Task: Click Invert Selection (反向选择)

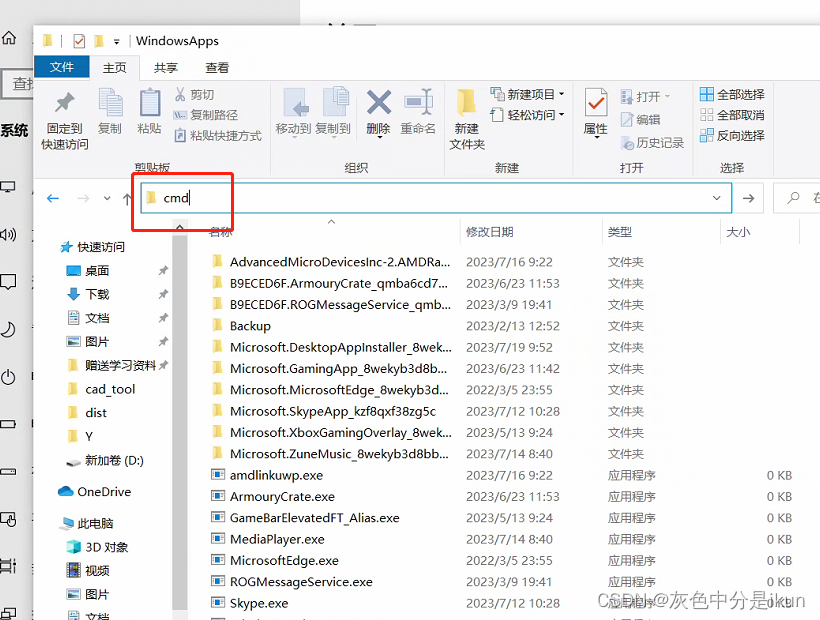Action: (x=732, y=136)
